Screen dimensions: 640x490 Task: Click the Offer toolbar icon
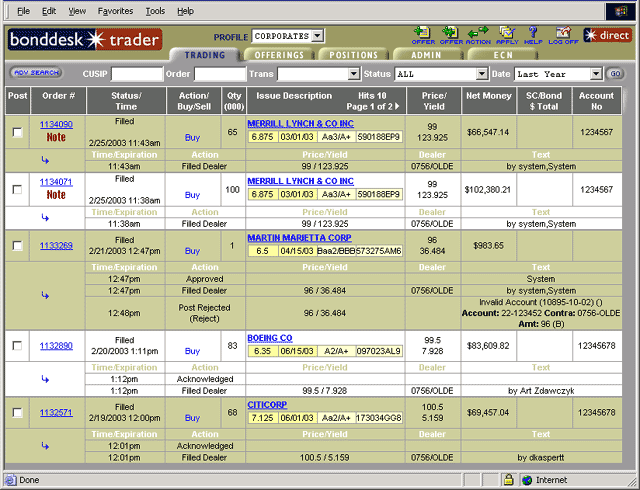pyautogui.click(x=423, y=35)
